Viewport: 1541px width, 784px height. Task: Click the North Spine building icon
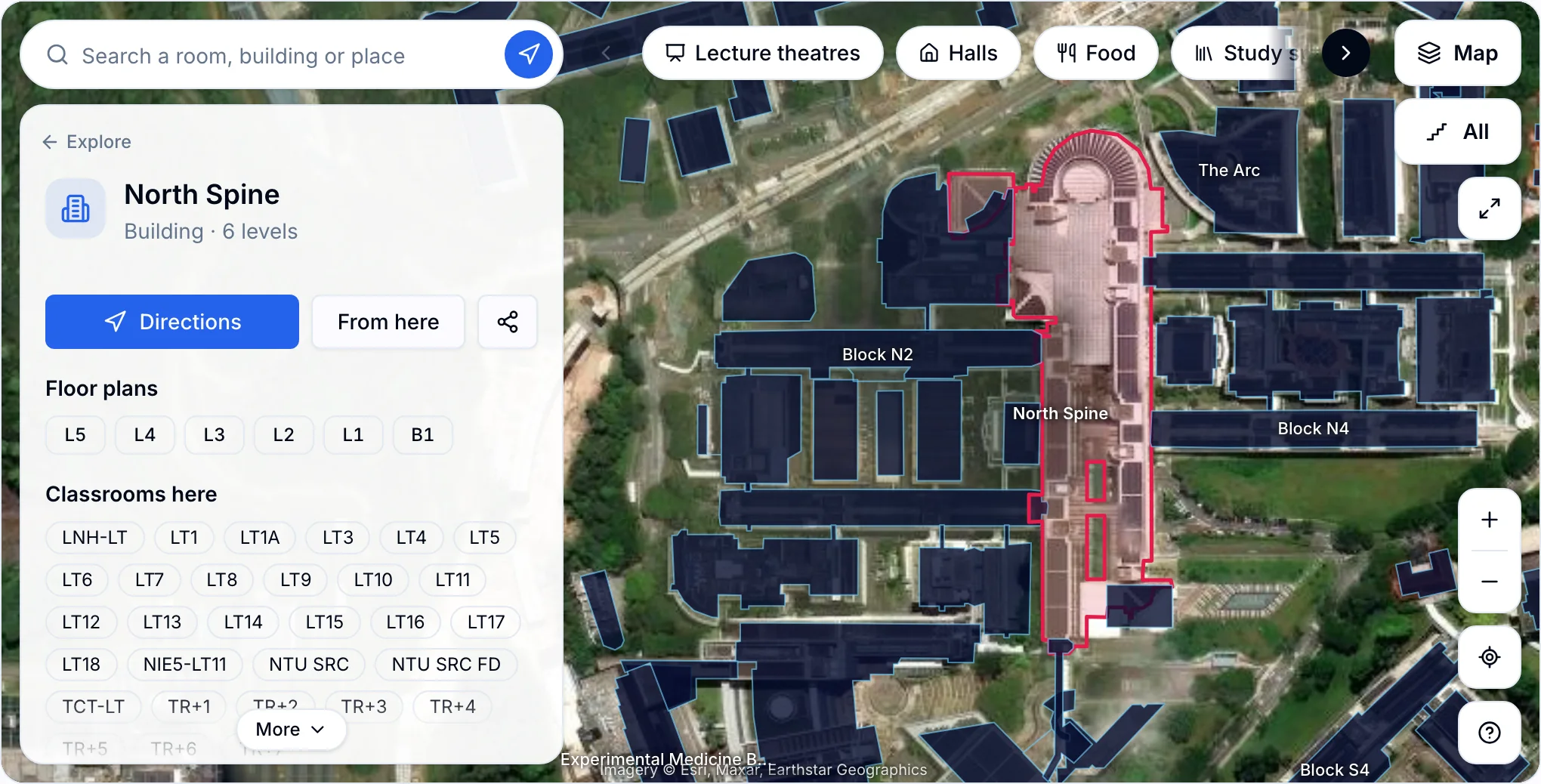(x=76, y=208)
